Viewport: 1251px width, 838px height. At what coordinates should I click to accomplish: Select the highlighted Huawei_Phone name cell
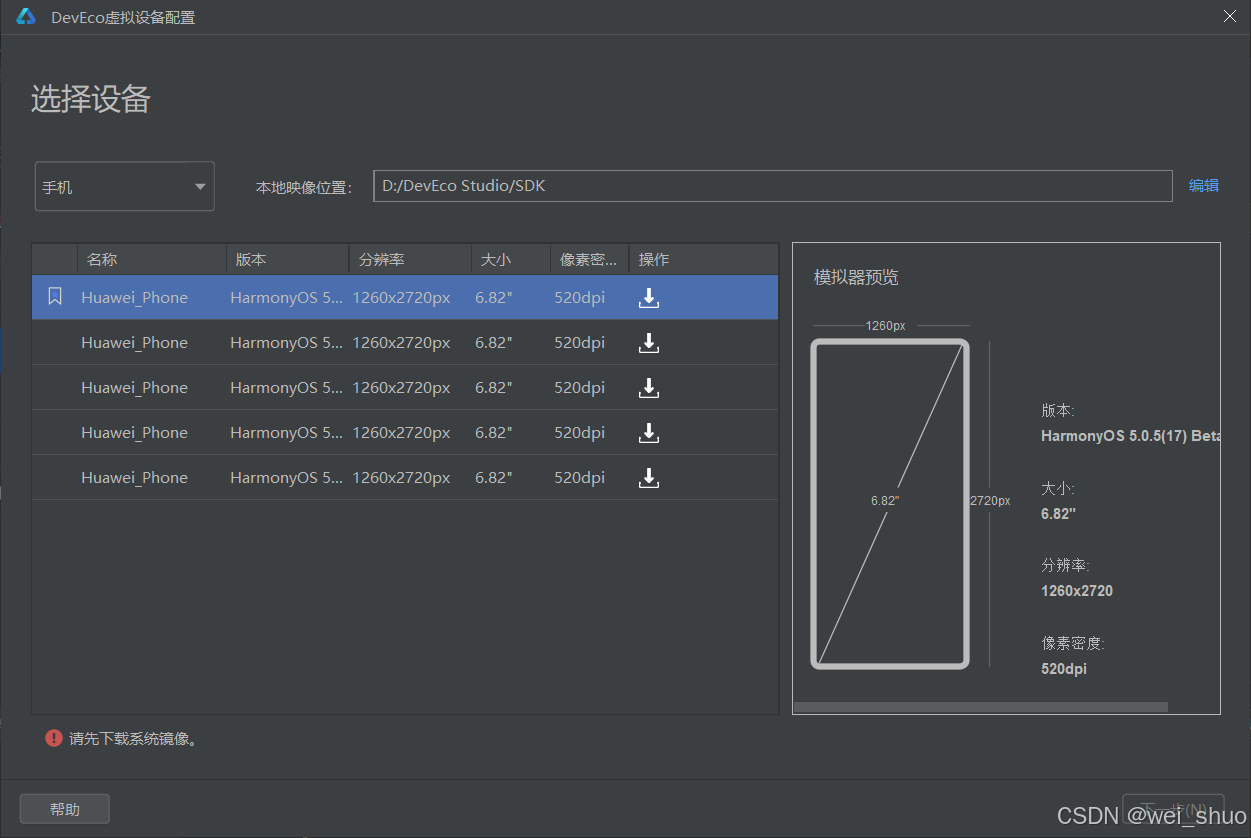click(134, 297)
